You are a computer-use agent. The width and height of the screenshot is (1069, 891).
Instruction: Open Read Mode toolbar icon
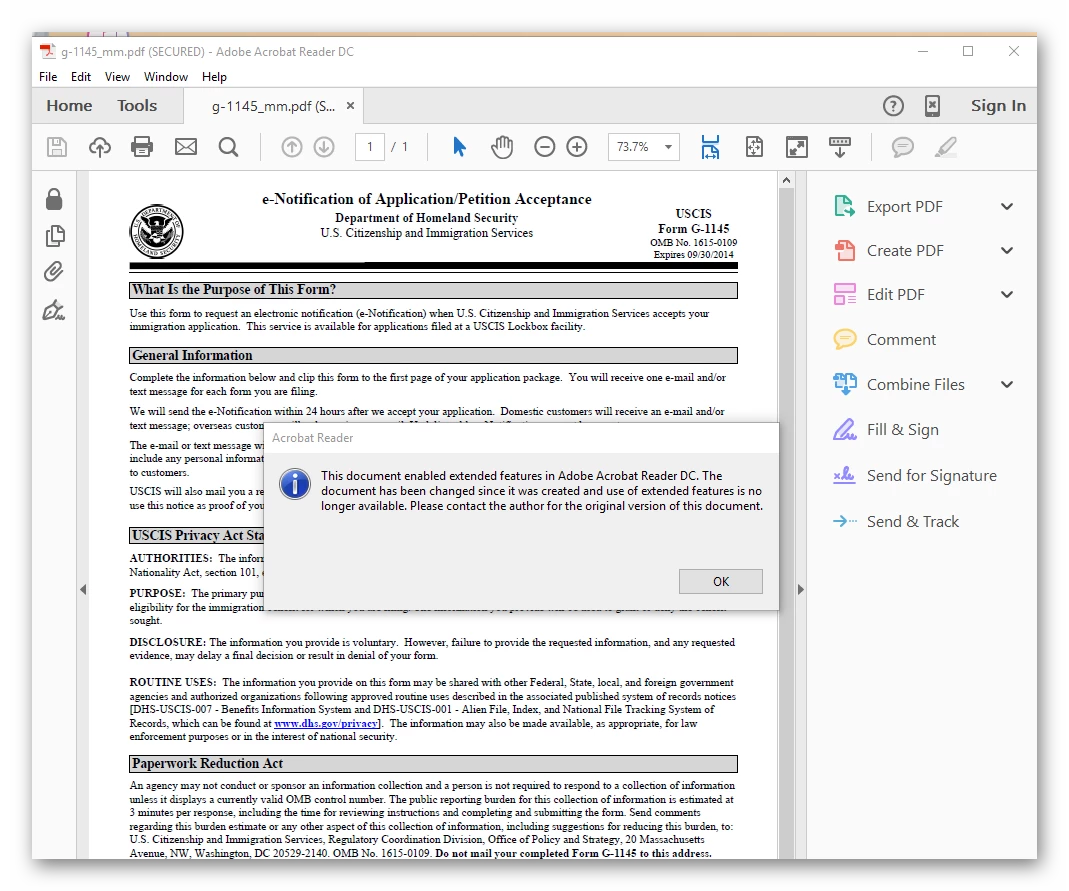click(840, 147)
